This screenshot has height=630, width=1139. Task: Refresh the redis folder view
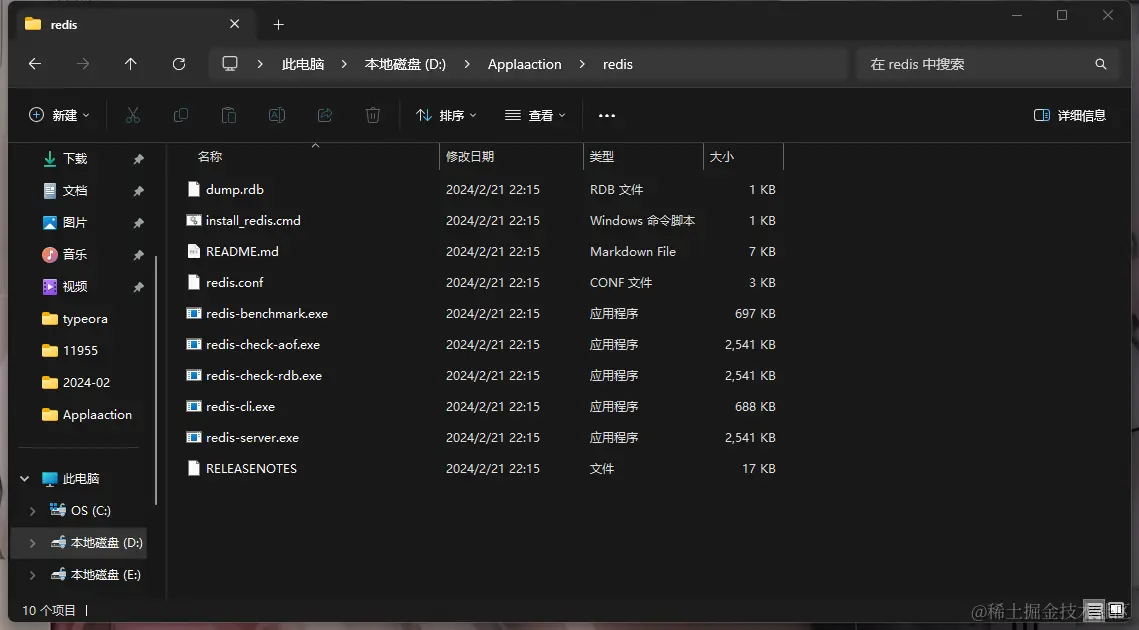(x=179, y=64)
